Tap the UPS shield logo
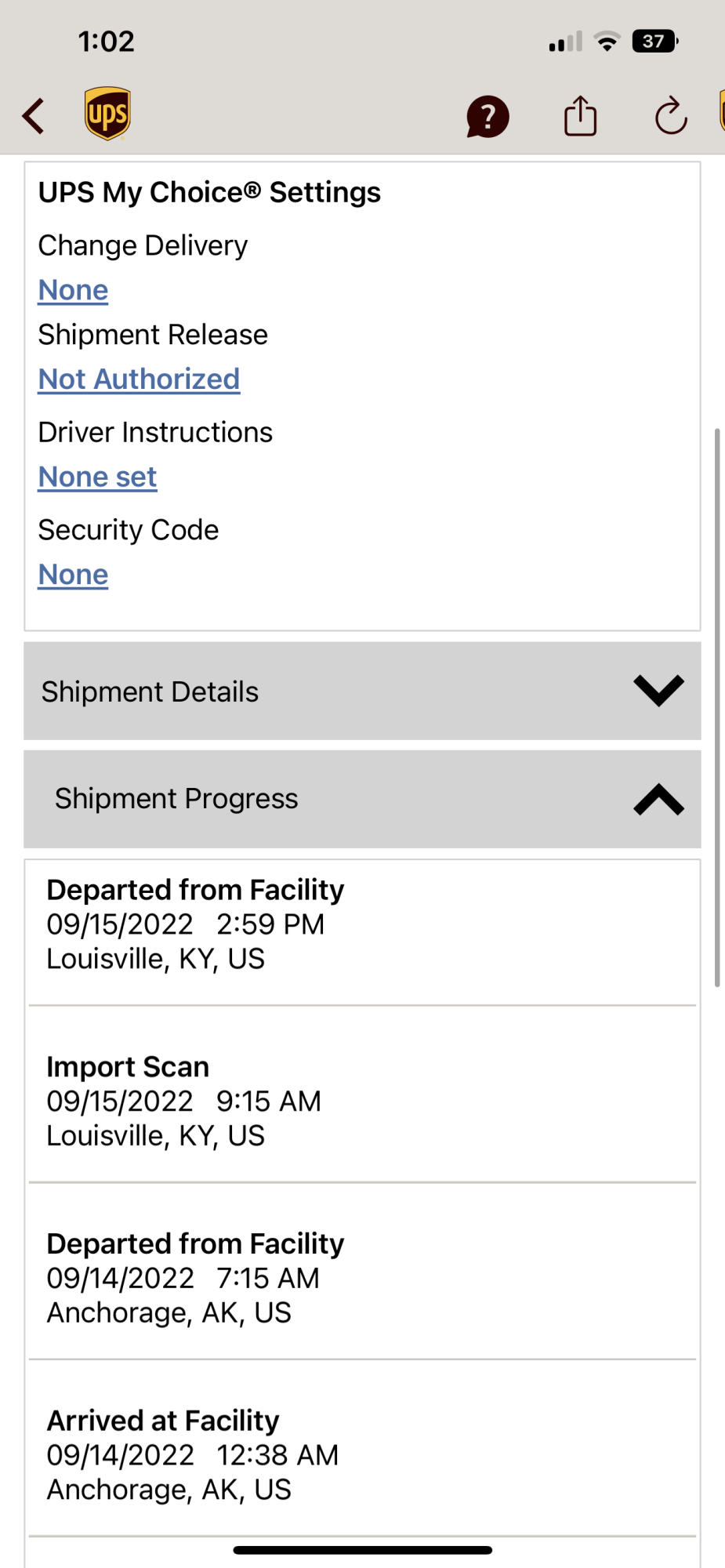 pyautogui.click(x=107, y=114)
